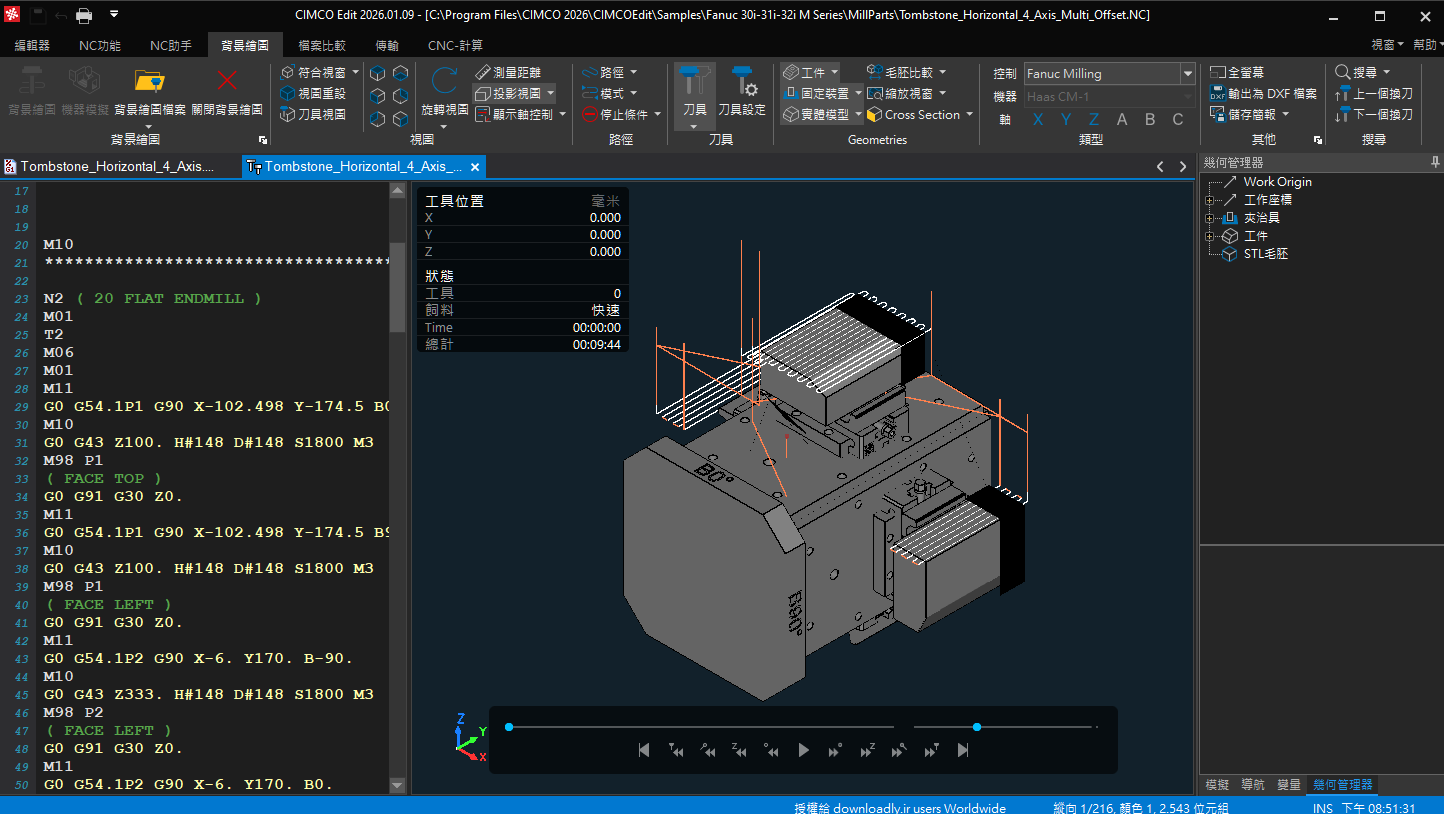Jump to 上一個換刀 previous tool change

[1374, 93]
